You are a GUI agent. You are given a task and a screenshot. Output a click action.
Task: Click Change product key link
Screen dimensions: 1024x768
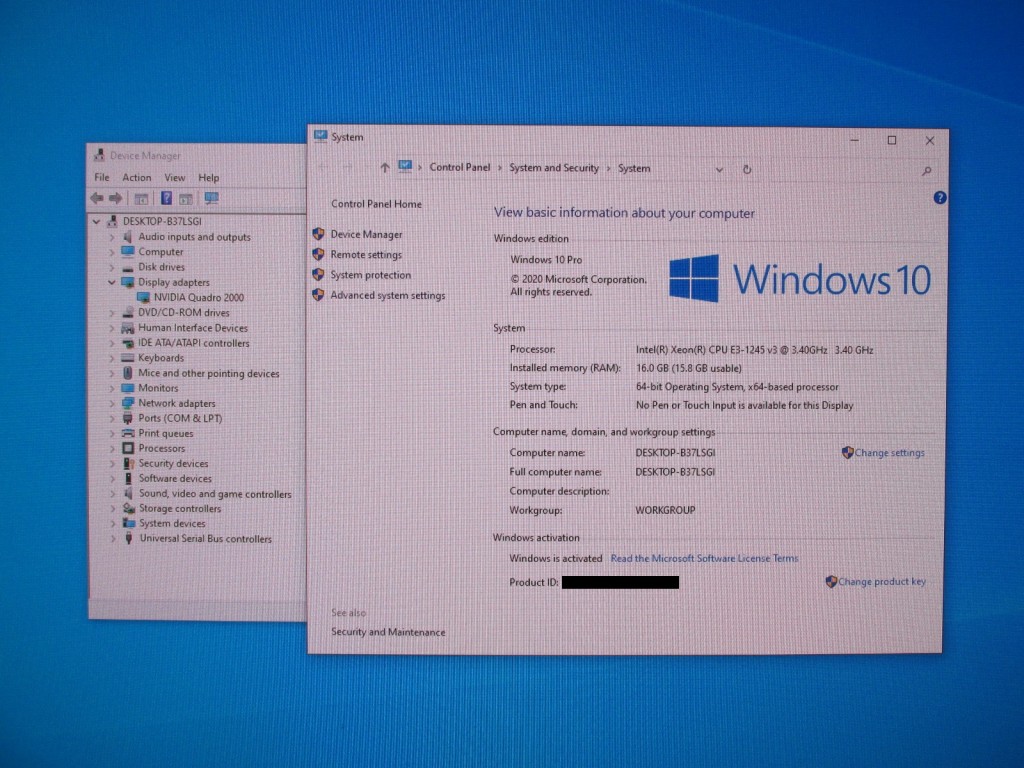click(882, 581)
